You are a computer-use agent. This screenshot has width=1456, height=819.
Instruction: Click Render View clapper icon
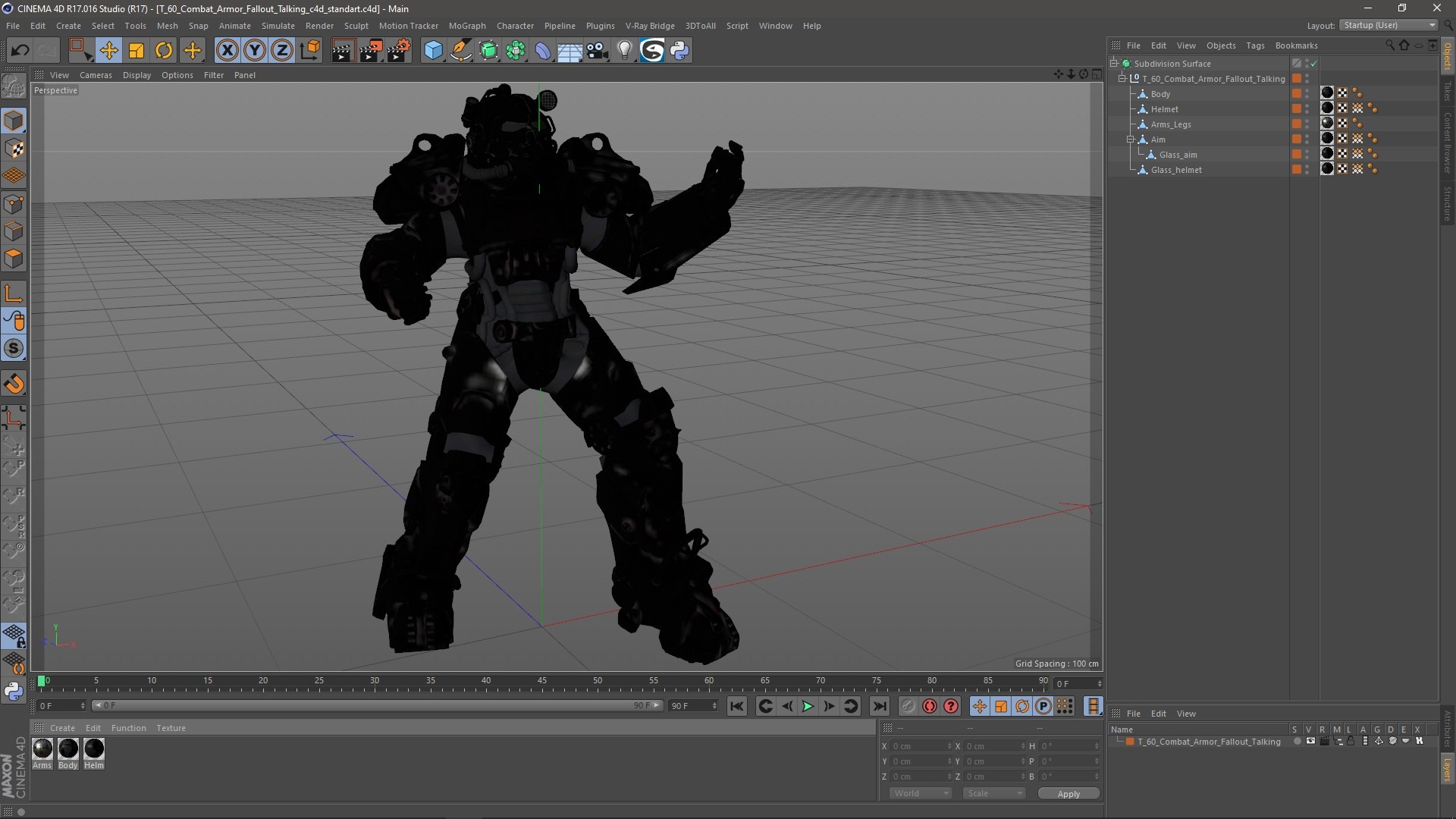tap(343, 51)
